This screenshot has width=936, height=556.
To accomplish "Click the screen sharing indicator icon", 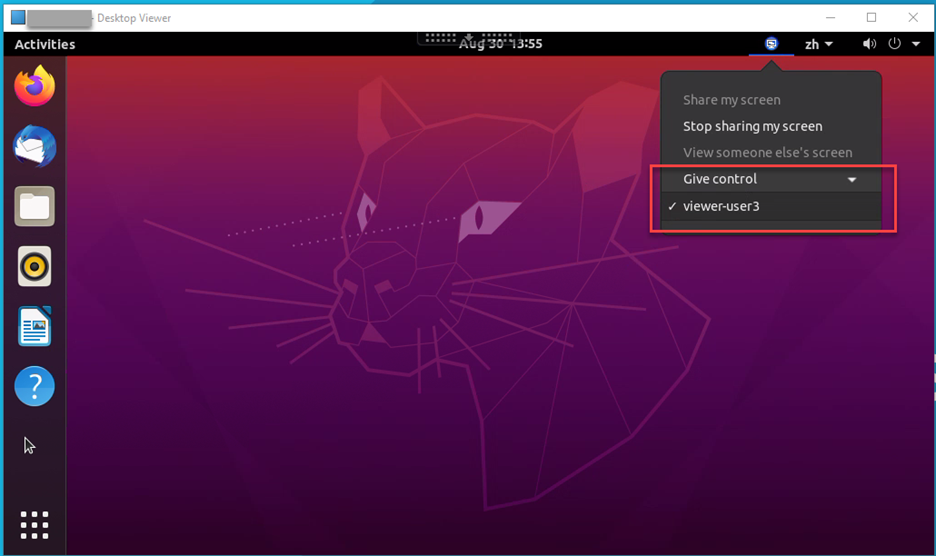I will [x=771, y=44].
